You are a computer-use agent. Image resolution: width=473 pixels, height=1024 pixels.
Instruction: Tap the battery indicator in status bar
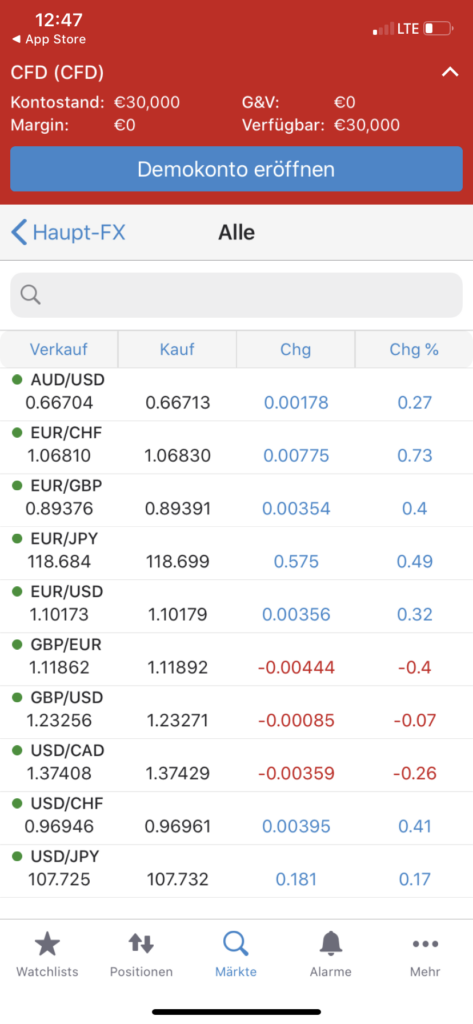pyautogui.click(x=438, y=29)
